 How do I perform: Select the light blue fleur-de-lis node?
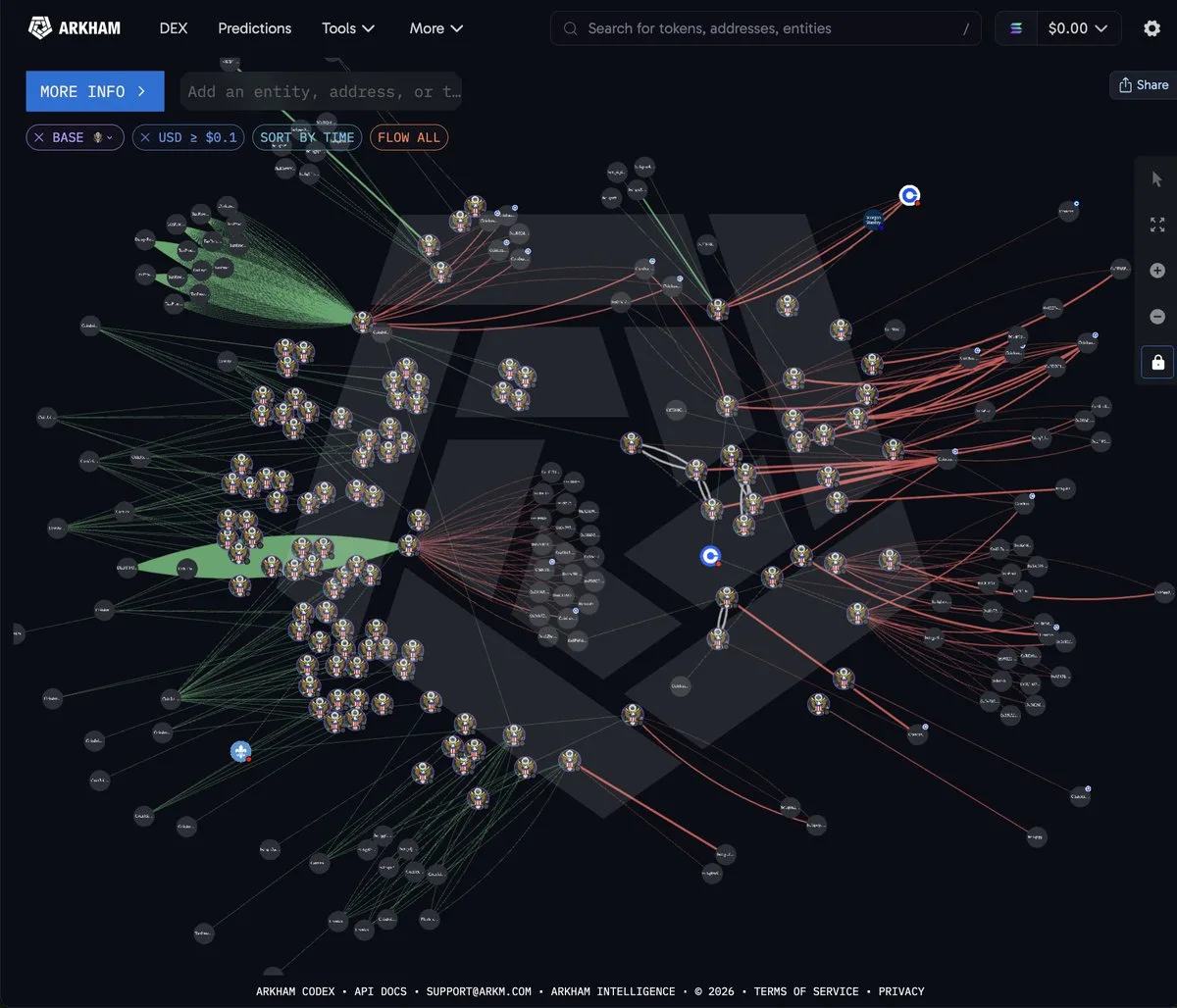pos(240,752)
